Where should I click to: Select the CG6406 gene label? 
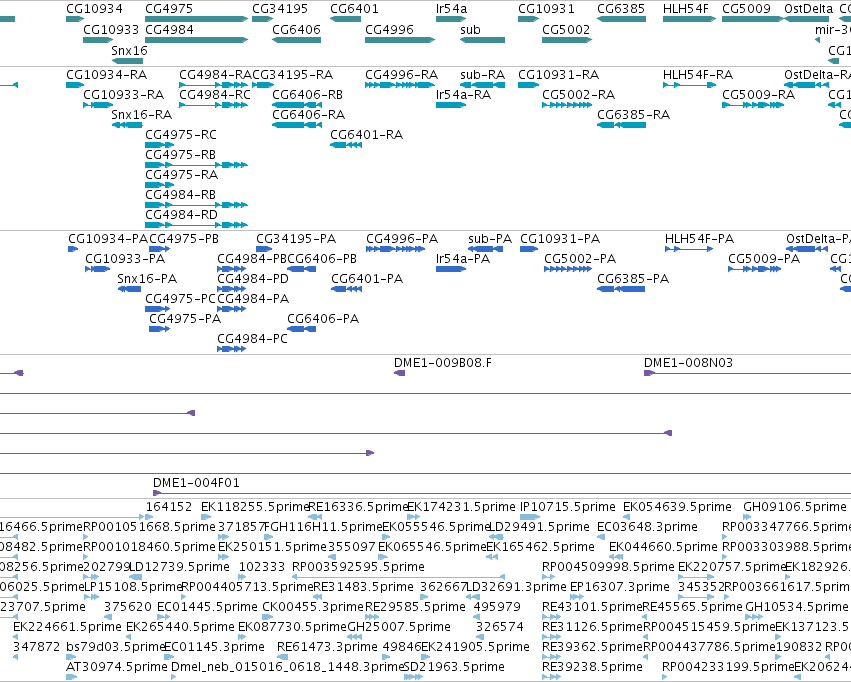click(296, 29)
